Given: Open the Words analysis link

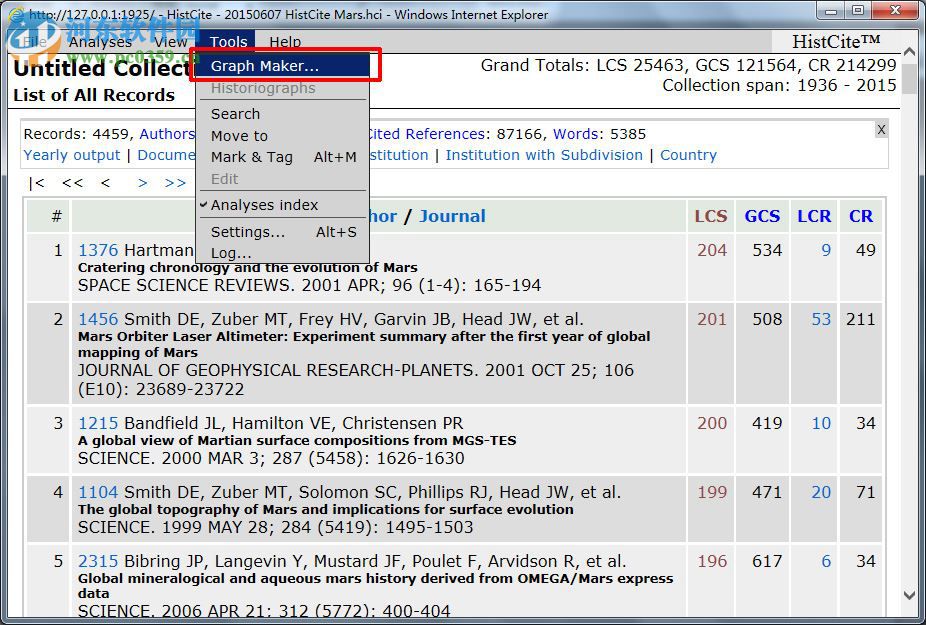Looking at the screenshot, I should pos(576,134).
